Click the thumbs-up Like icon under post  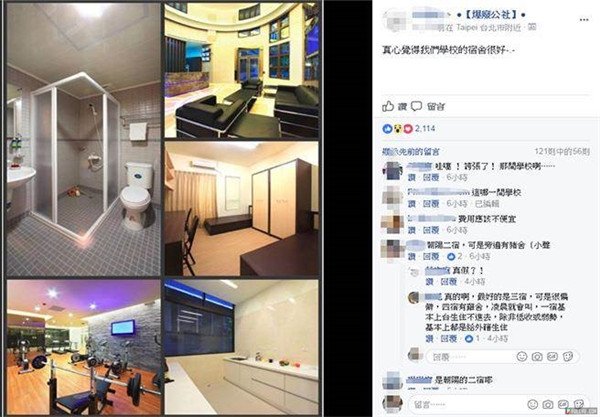[388, 106]
